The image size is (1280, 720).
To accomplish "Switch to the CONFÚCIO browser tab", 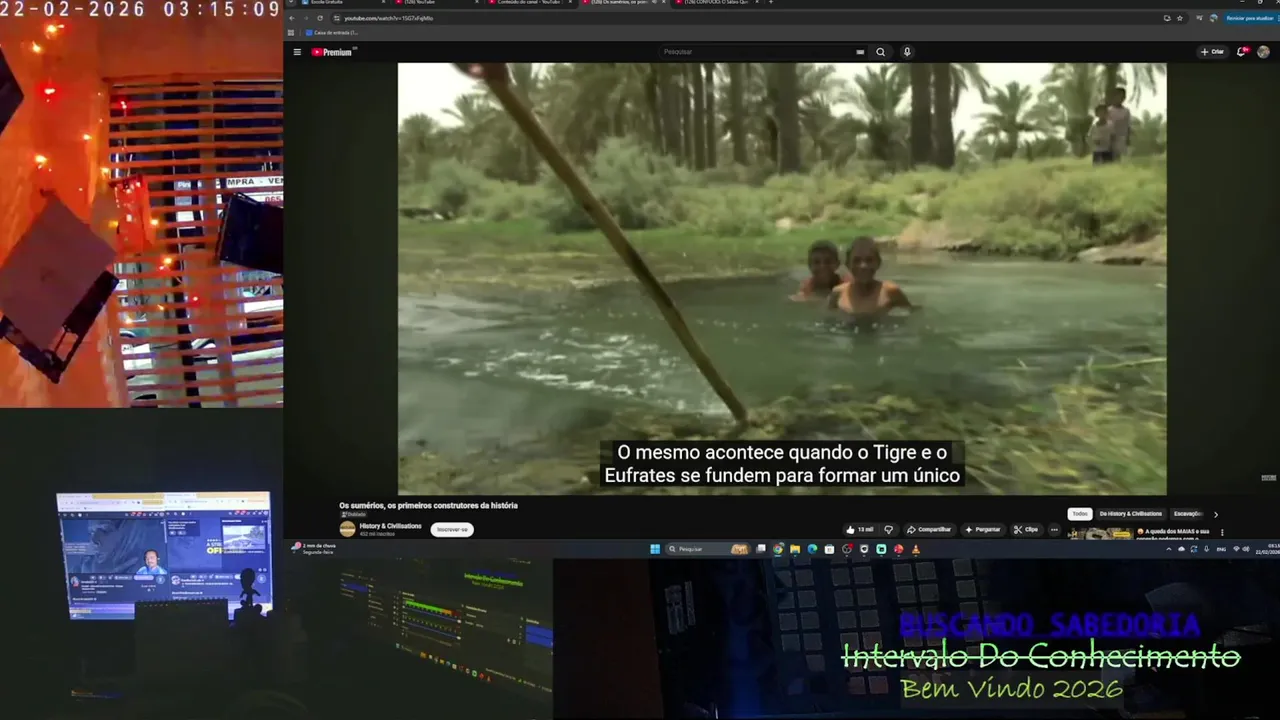I will tap(716, 3).
